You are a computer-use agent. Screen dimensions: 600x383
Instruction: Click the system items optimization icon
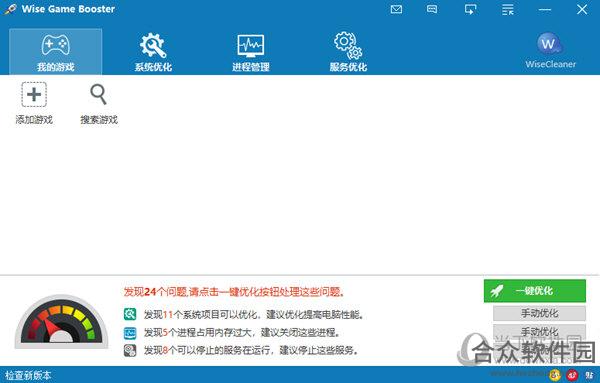pyautogui.click(x=130, y=314)
